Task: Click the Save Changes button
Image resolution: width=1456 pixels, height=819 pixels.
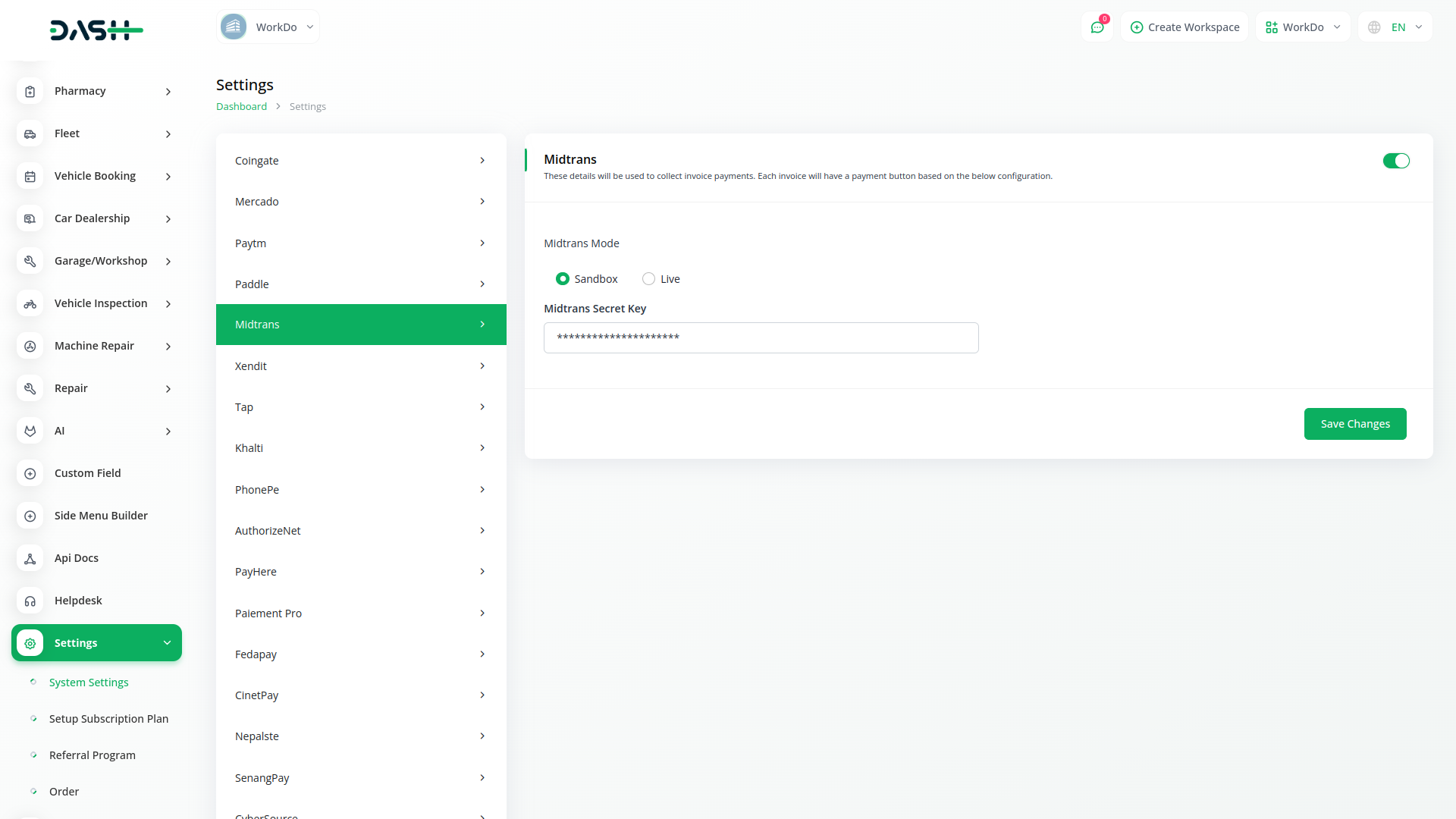Action: pos(1354,424)
